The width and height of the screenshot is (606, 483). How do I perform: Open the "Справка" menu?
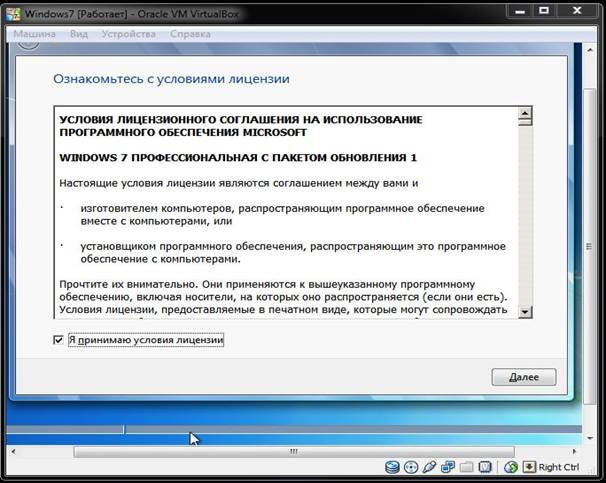(x=190, y=34)
